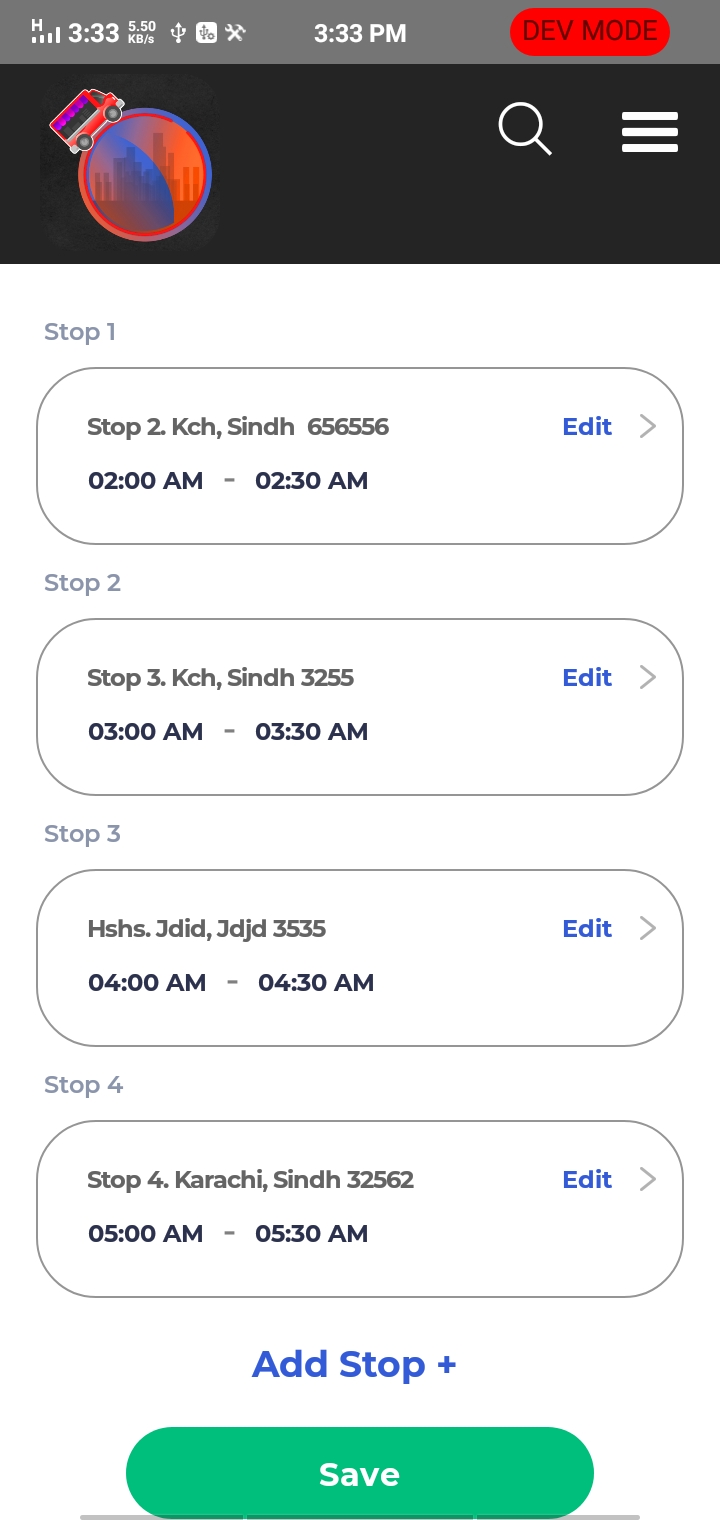
Task: Tap the truck globe app logo
Action: pos(128,164)
